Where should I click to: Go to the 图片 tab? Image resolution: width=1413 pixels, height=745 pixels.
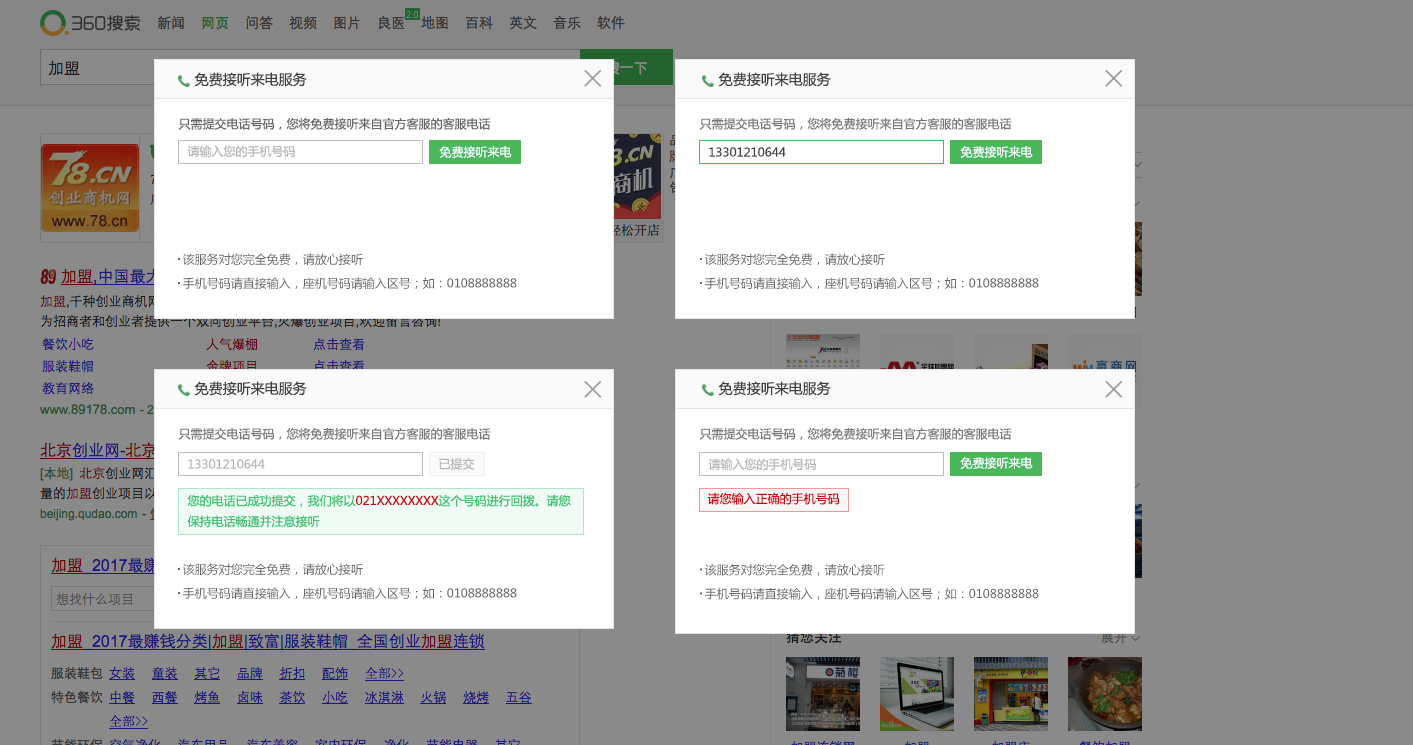(347, 23)
